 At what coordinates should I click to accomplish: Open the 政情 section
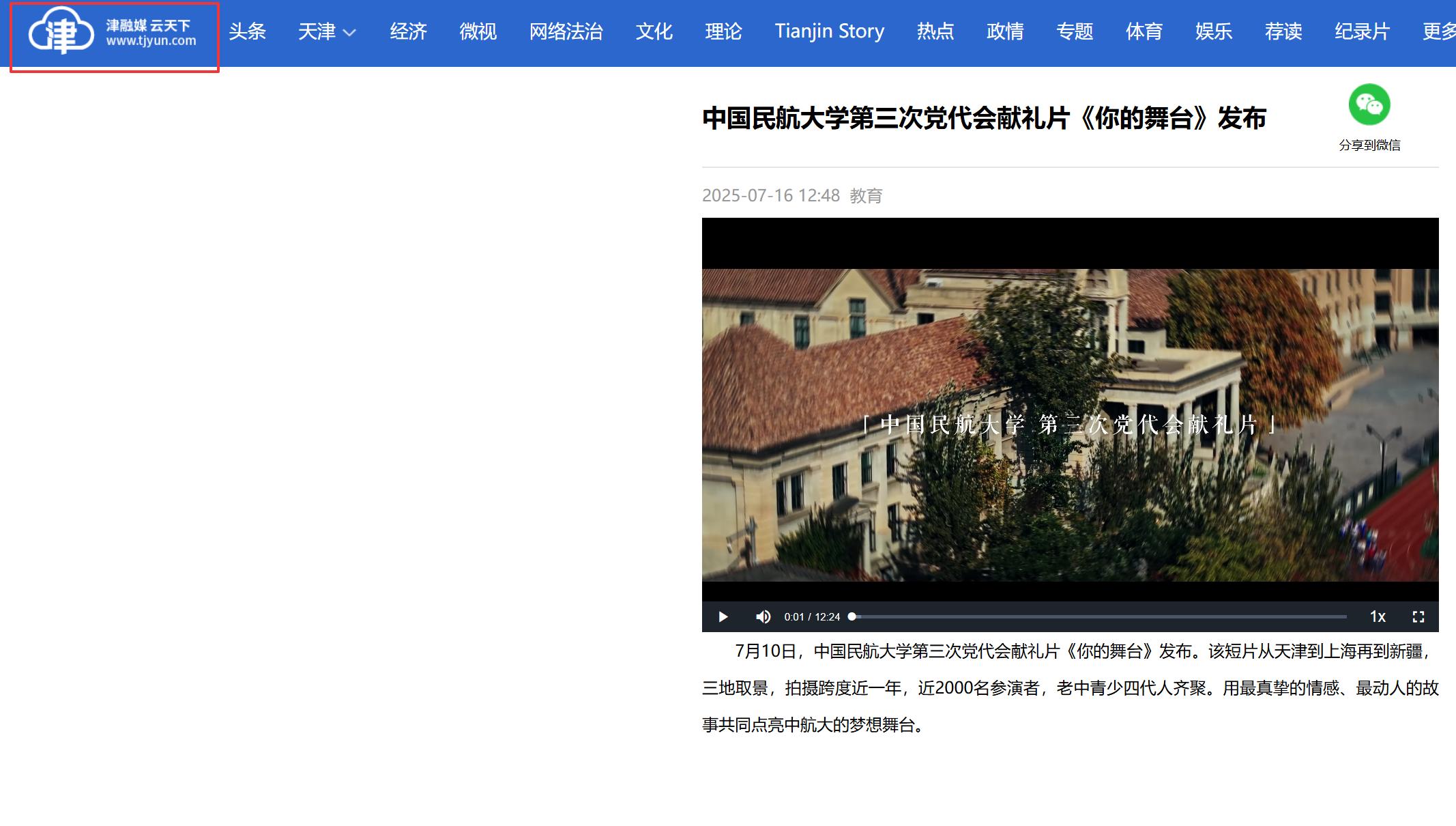tap(1004, 32)
